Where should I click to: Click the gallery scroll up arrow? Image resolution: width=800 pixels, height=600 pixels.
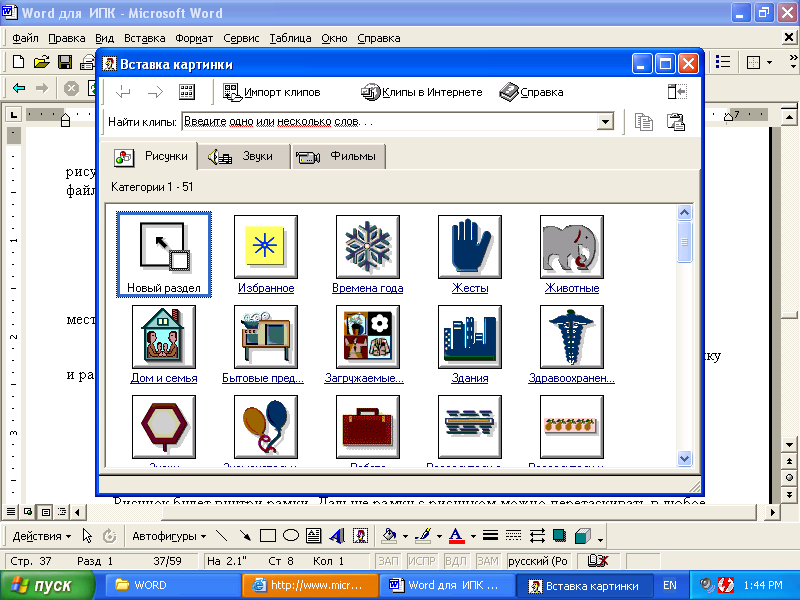pyautogui.click(x=684, y=212)
